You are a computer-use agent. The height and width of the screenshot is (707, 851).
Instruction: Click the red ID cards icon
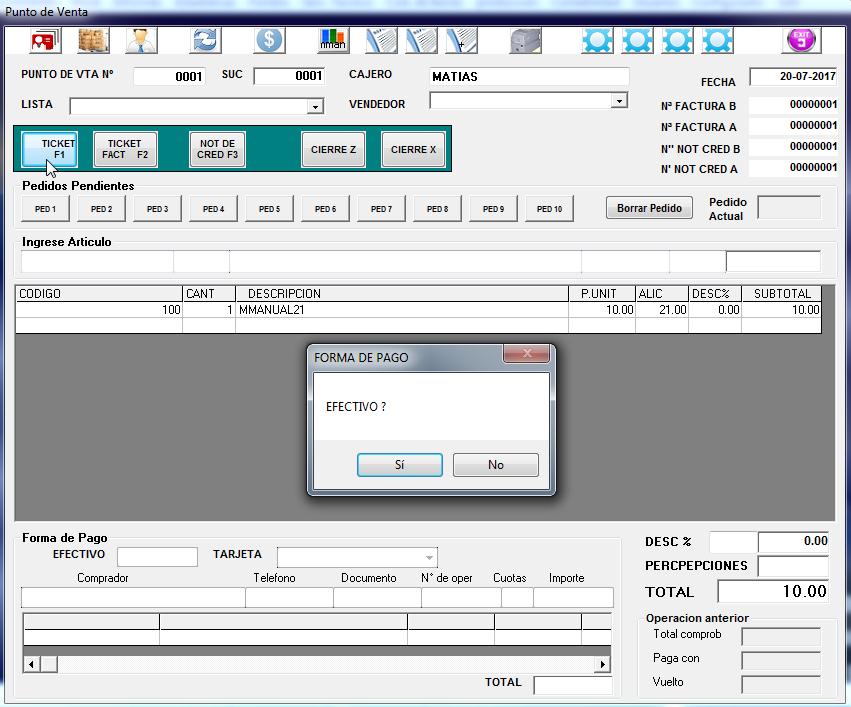[x=46, y=41]
